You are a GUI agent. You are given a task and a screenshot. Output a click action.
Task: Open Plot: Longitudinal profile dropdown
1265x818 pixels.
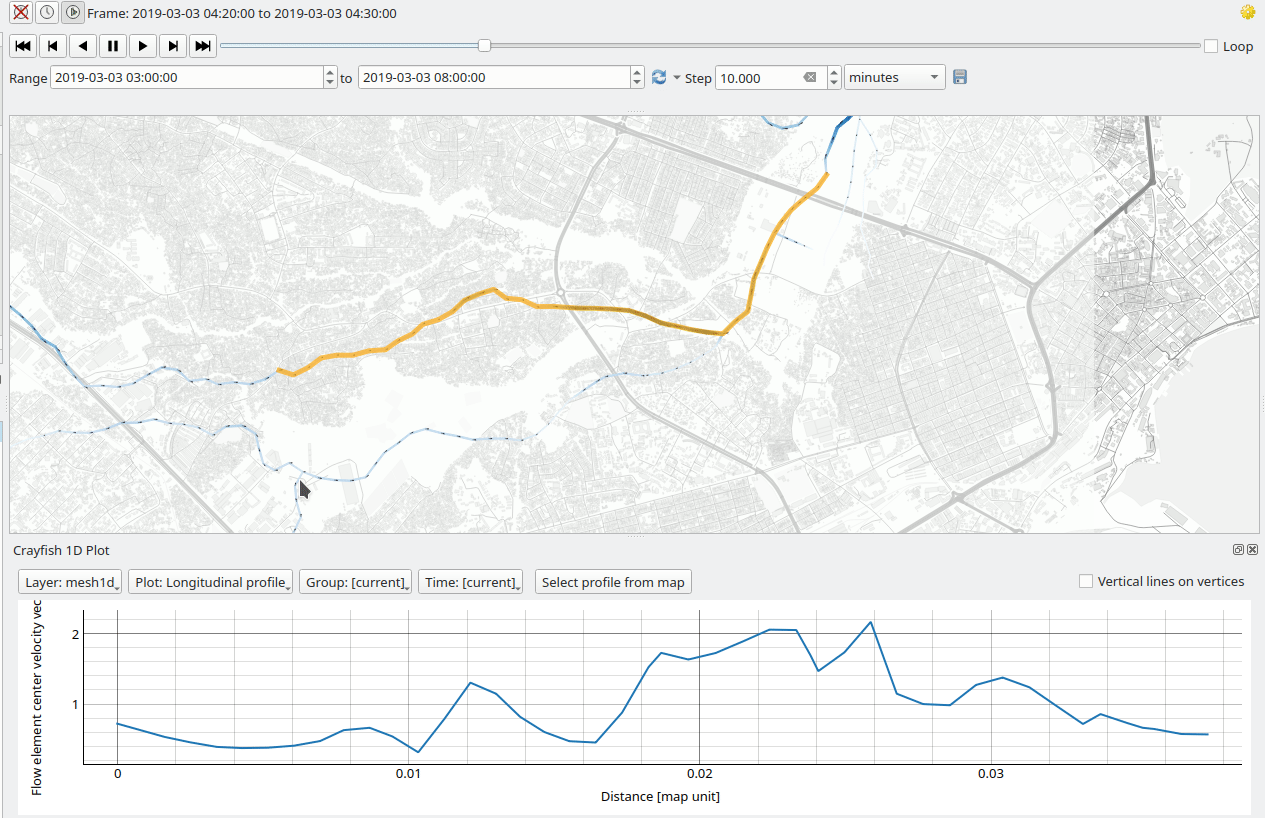[211, 582]
